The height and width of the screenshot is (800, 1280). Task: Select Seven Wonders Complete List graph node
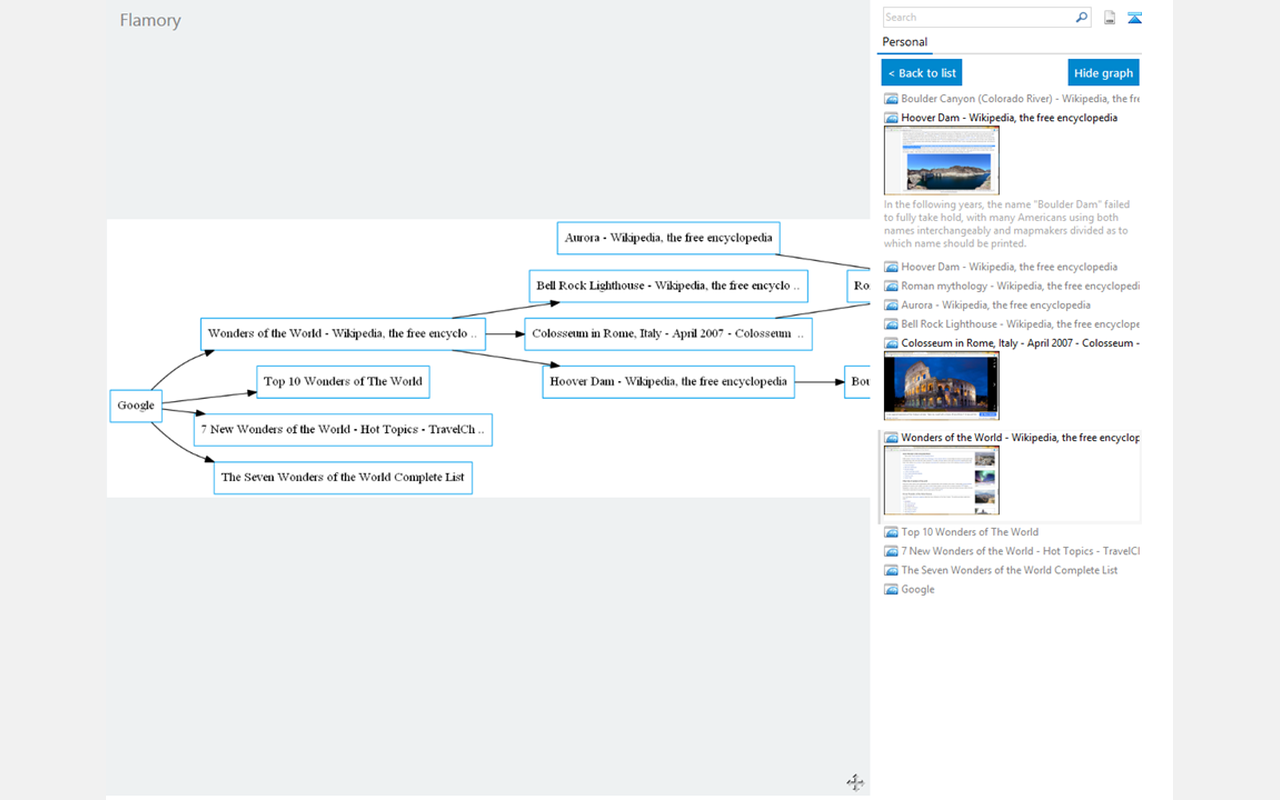(x=343, y=477)
